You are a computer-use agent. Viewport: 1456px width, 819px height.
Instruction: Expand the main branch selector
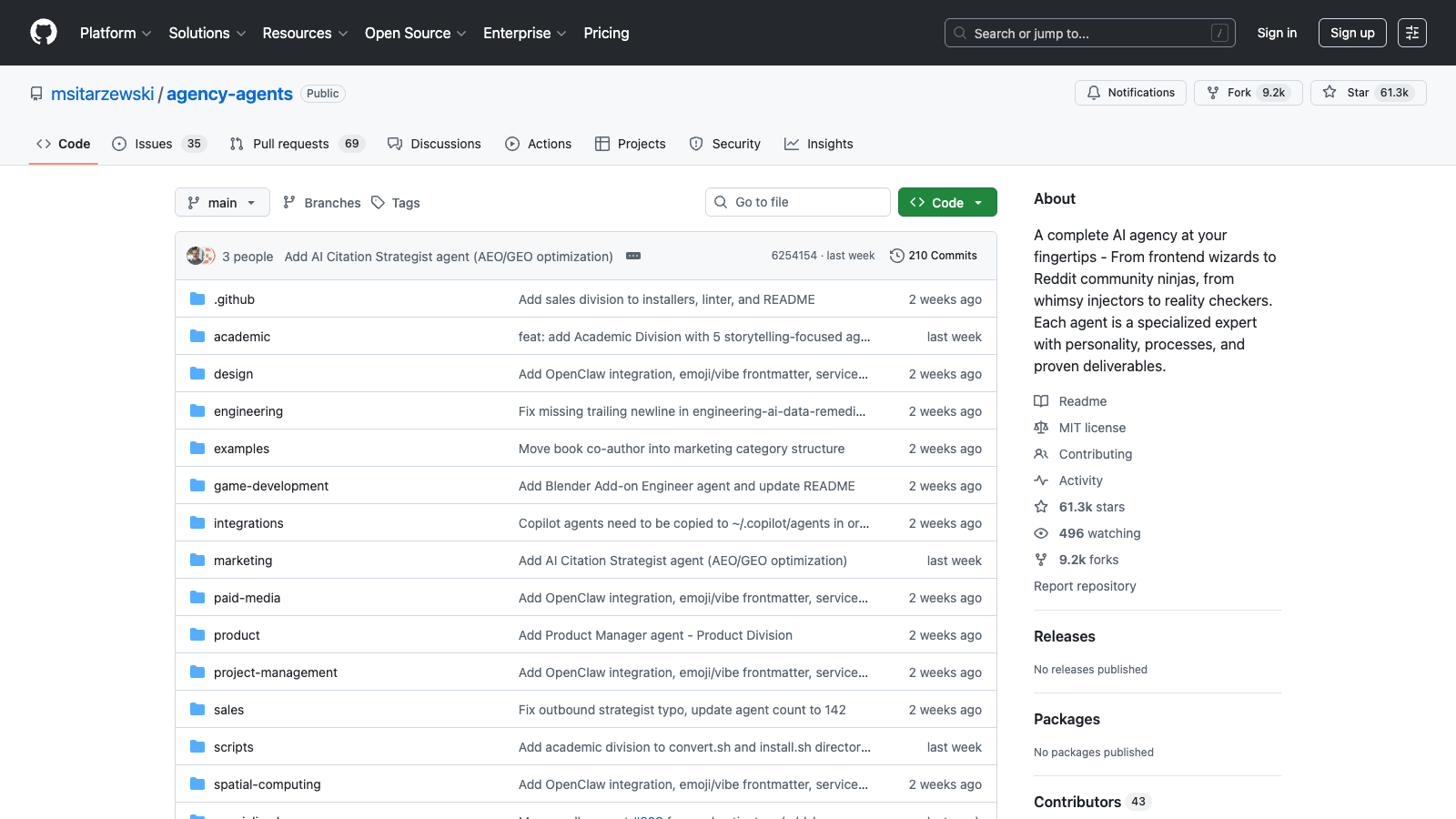222,202
